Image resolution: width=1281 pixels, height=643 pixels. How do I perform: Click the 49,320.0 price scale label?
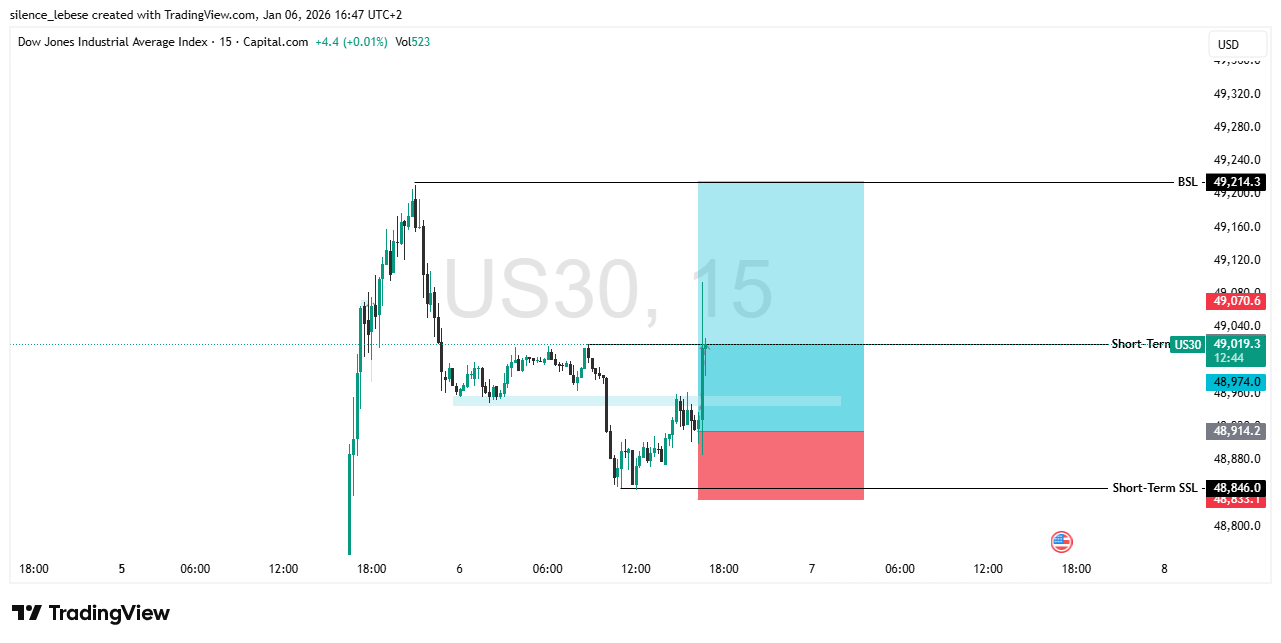[x=1236, y=94]
